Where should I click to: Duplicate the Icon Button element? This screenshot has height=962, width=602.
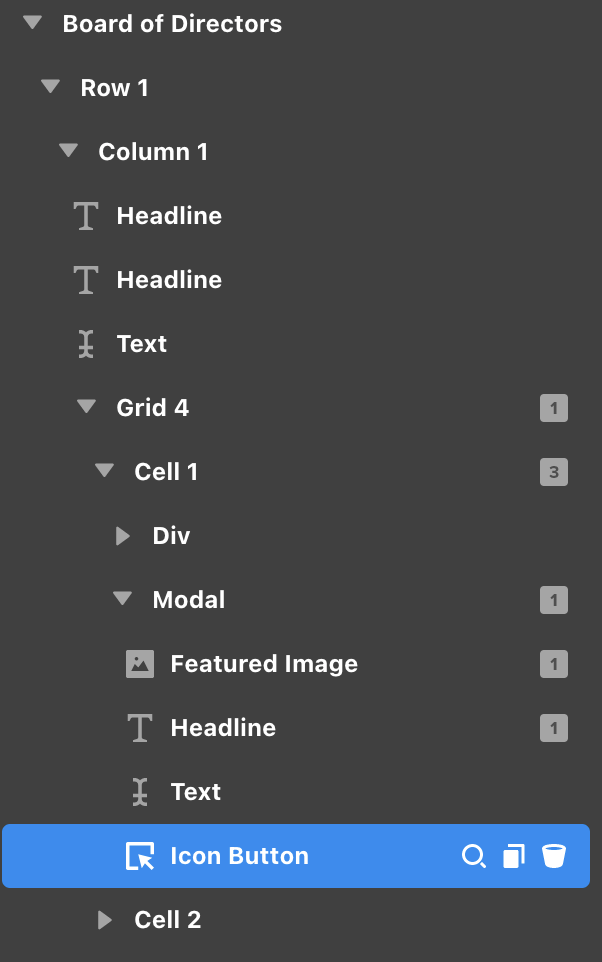click(x=514, y=856)
